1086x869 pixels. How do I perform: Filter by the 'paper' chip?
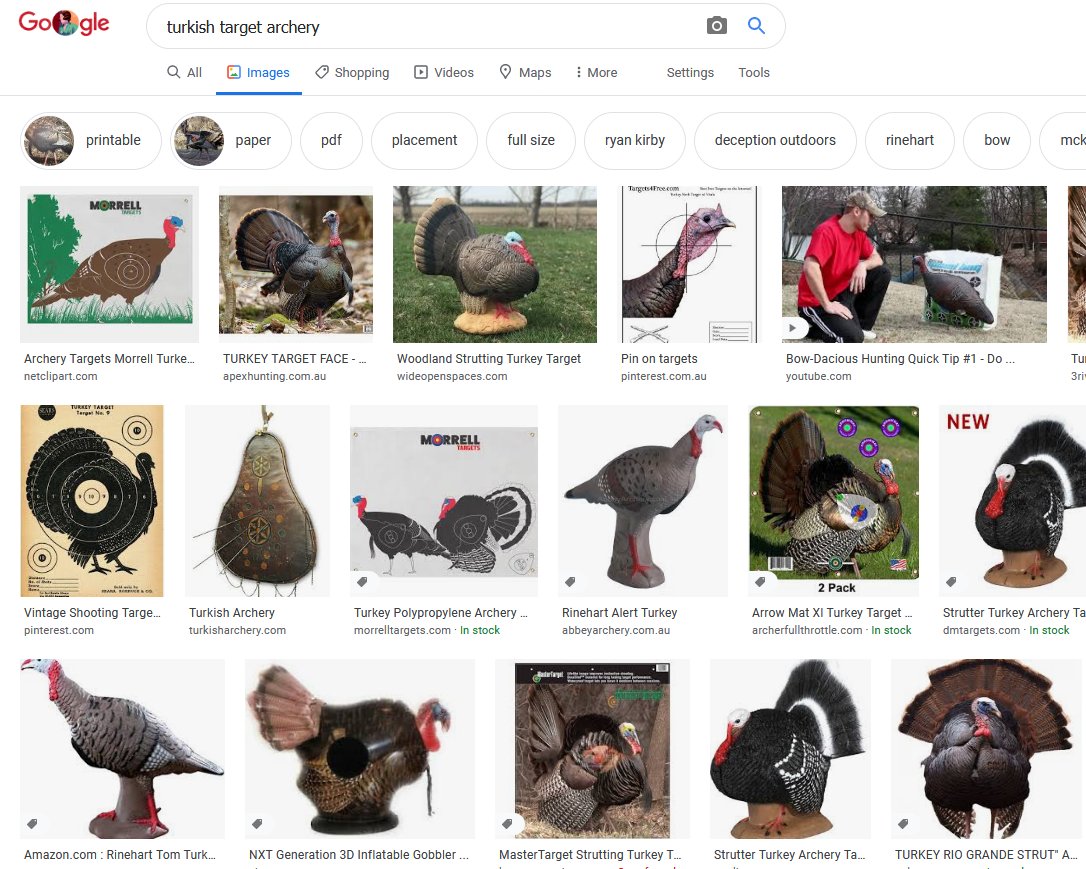coord(231,141)
